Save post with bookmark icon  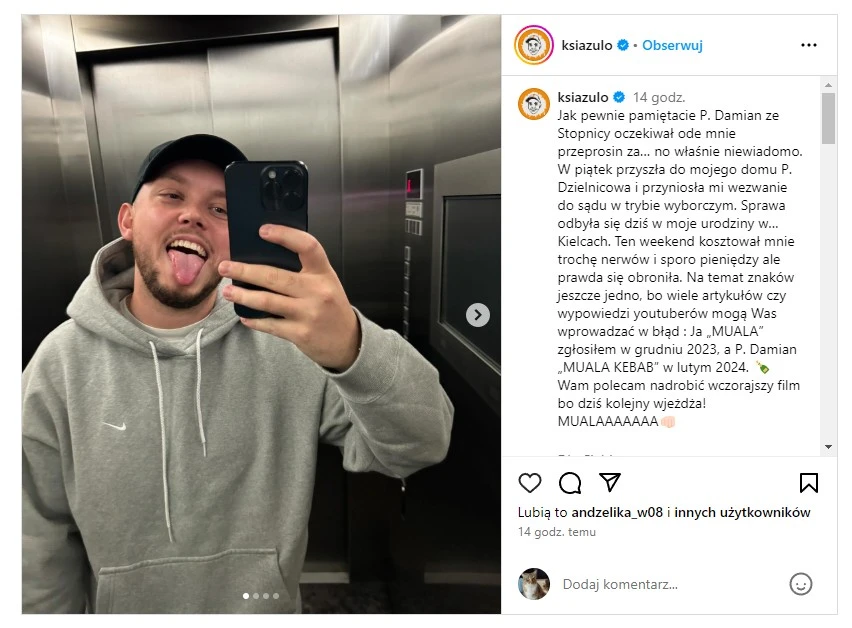[x=809, y=483]
